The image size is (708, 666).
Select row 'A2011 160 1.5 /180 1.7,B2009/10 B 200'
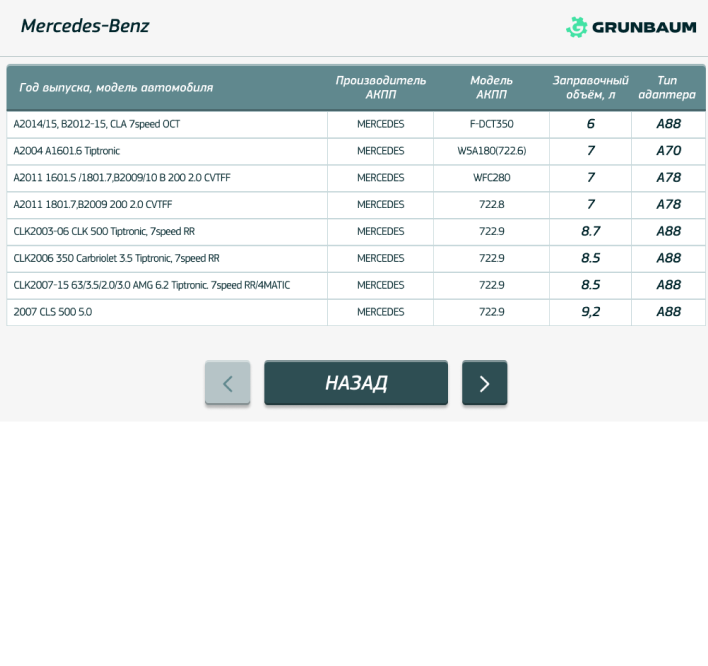click(356, 178)
